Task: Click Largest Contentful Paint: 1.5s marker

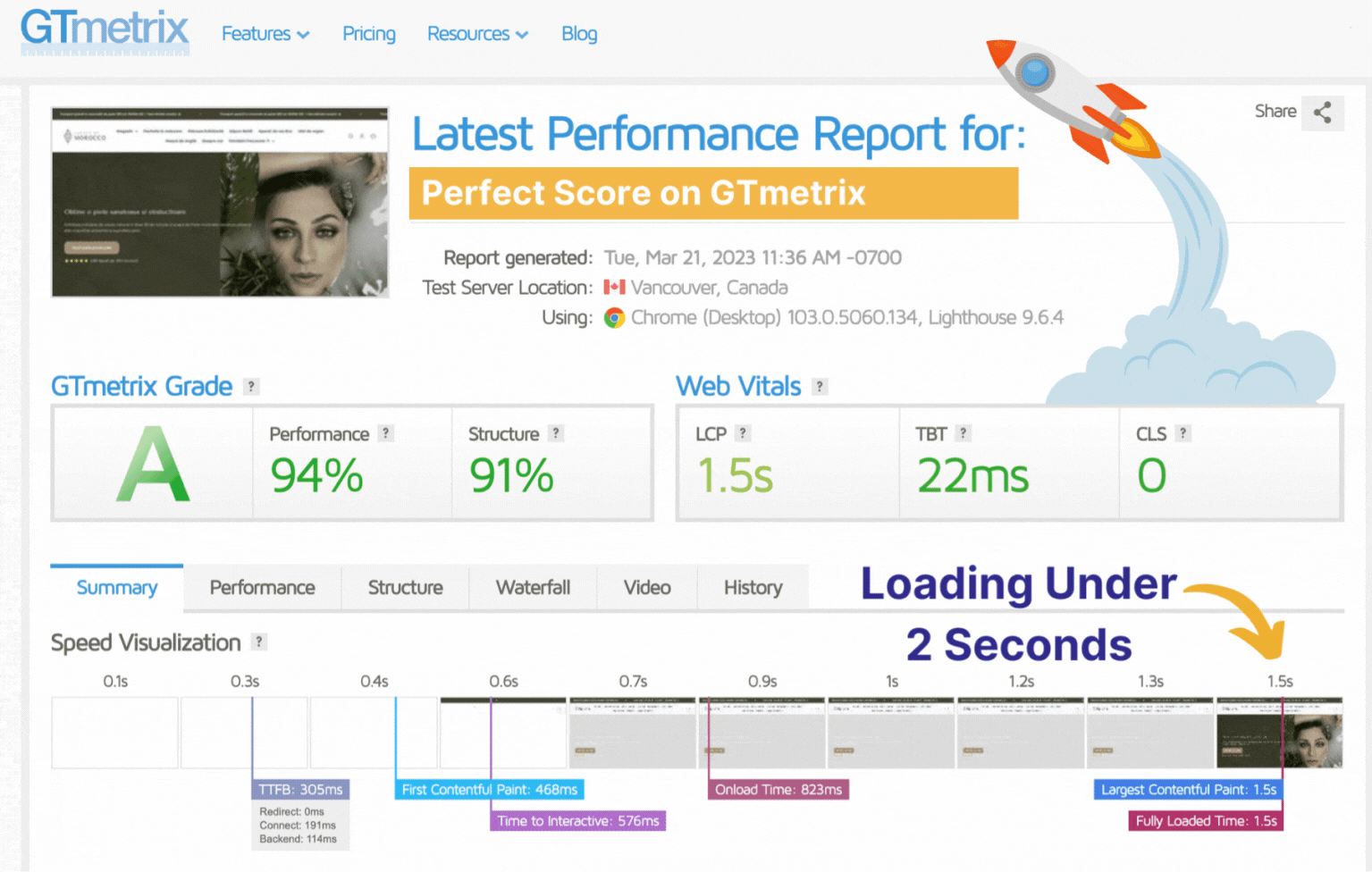Action: click(1189, 790)
